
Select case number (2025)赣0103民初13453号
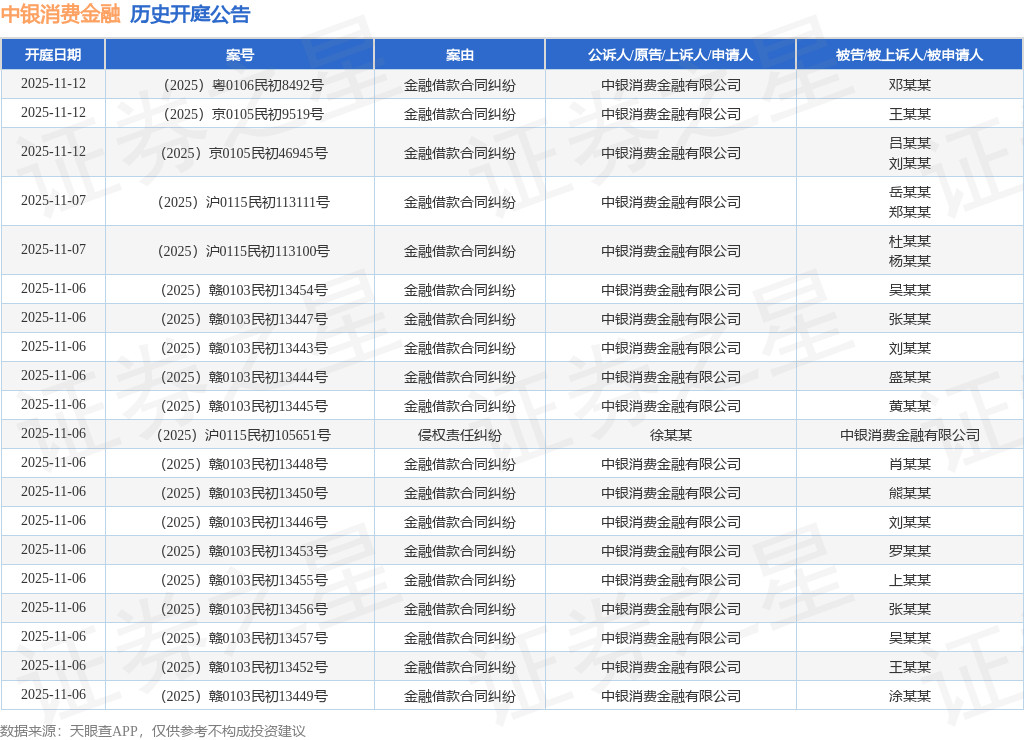tap(244, 551)
